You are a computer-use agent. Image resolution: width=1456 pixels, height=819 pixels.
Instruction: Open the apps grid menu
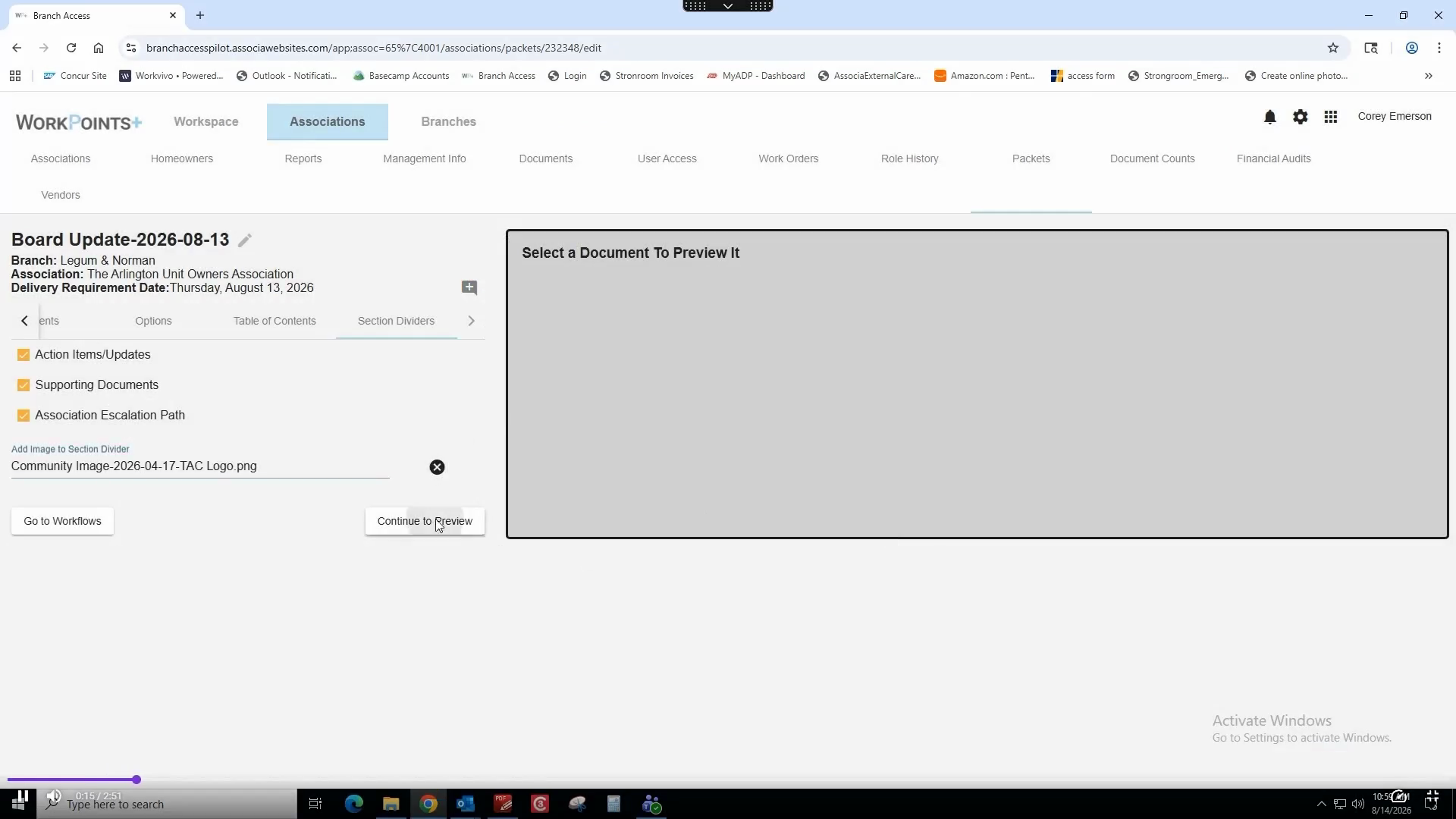tap(1331, 117)
